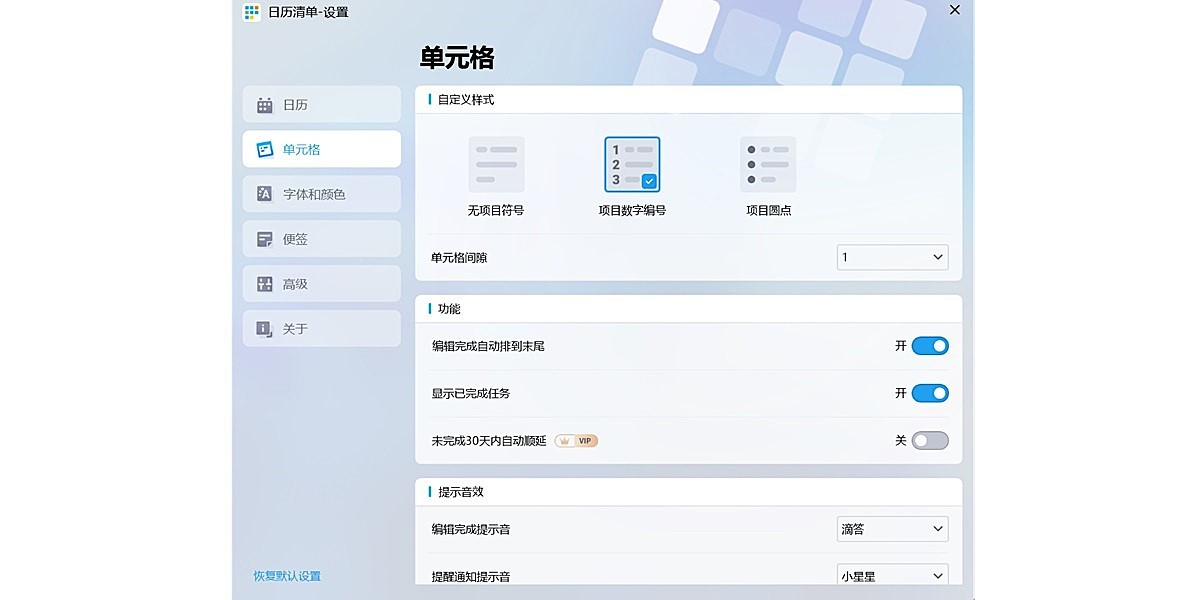Open the 单元格间隙 dropdown
The image size is (1200, 600).
click(x=891, y=257)
